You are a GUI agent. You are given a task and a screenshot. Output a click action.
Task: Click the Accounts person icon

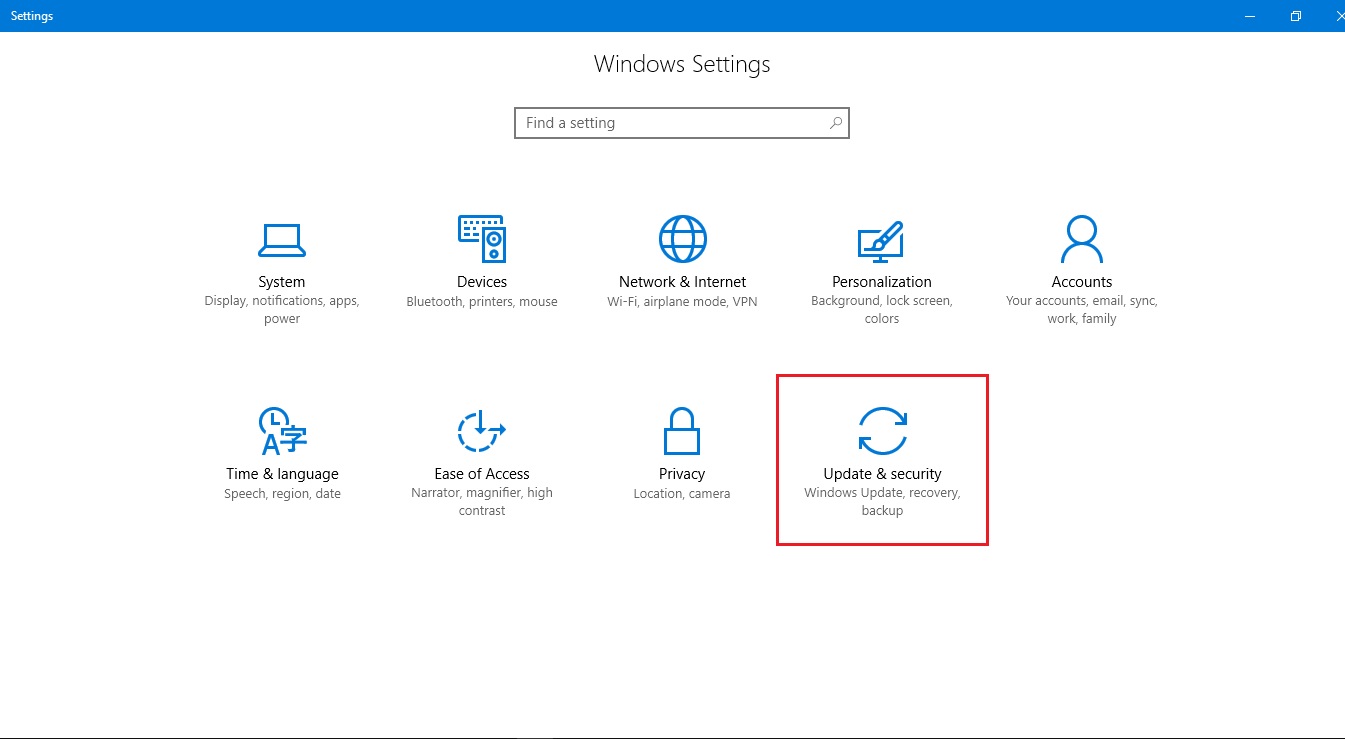click(x=1081, y=239)
